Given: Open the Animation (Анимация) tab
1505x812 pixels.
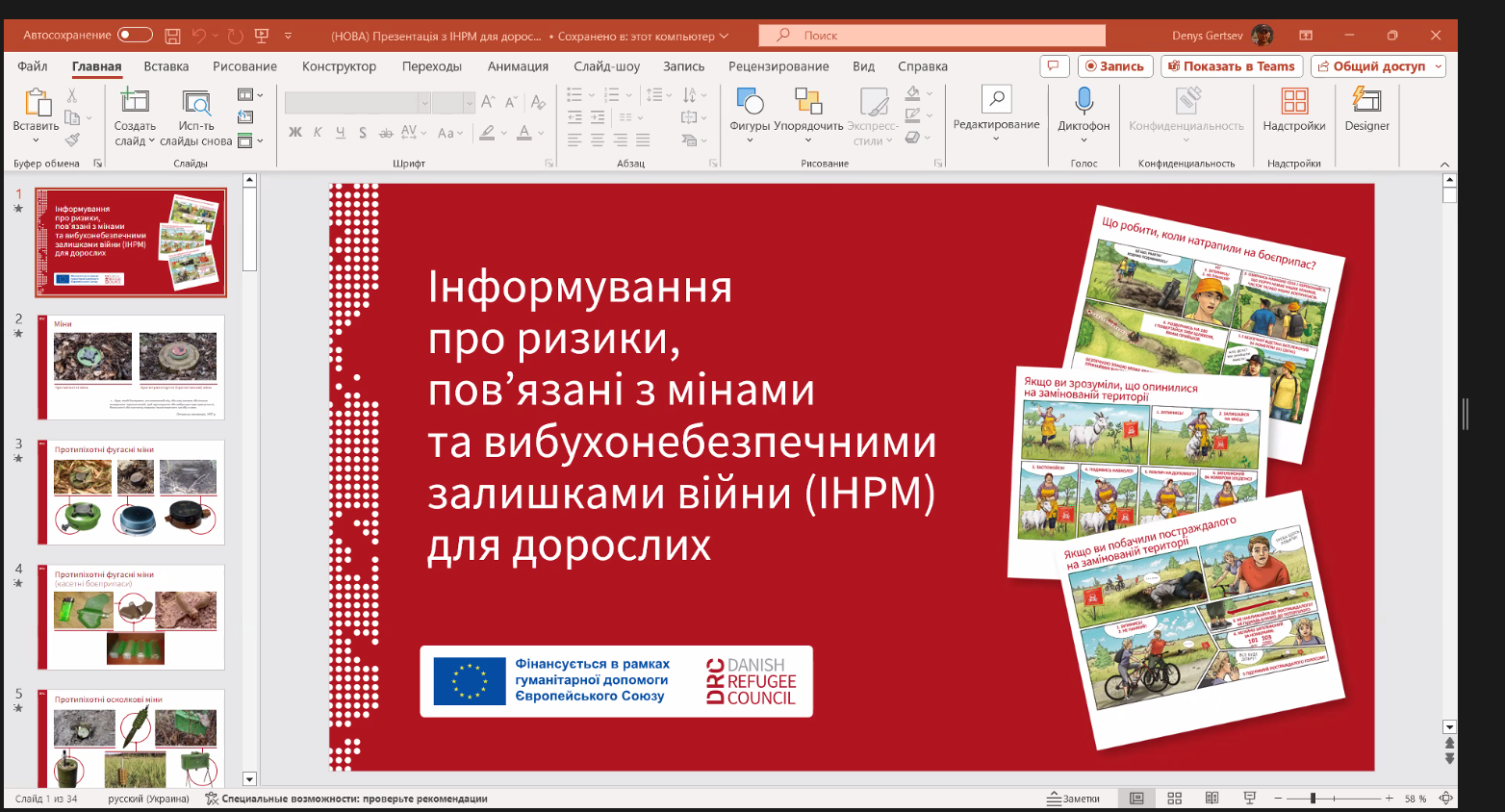Looking at the screenshot, I should [518, 66].
